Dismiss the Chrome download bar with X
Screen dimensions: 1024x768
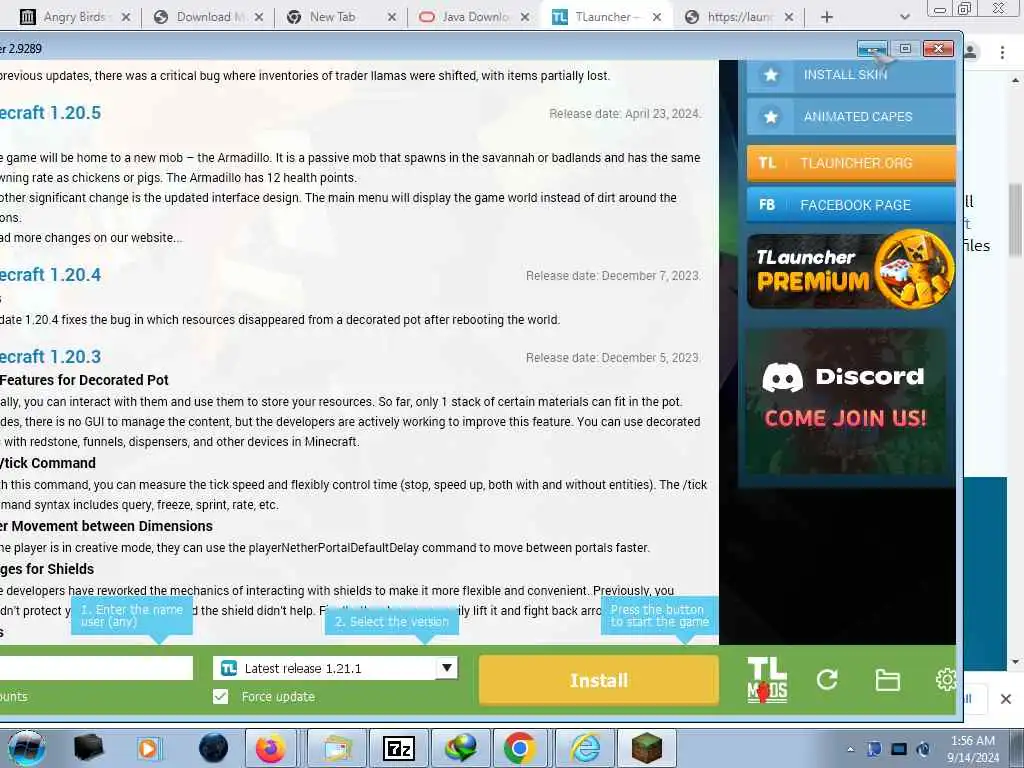pyautogui.click(x=1006, y=699)
